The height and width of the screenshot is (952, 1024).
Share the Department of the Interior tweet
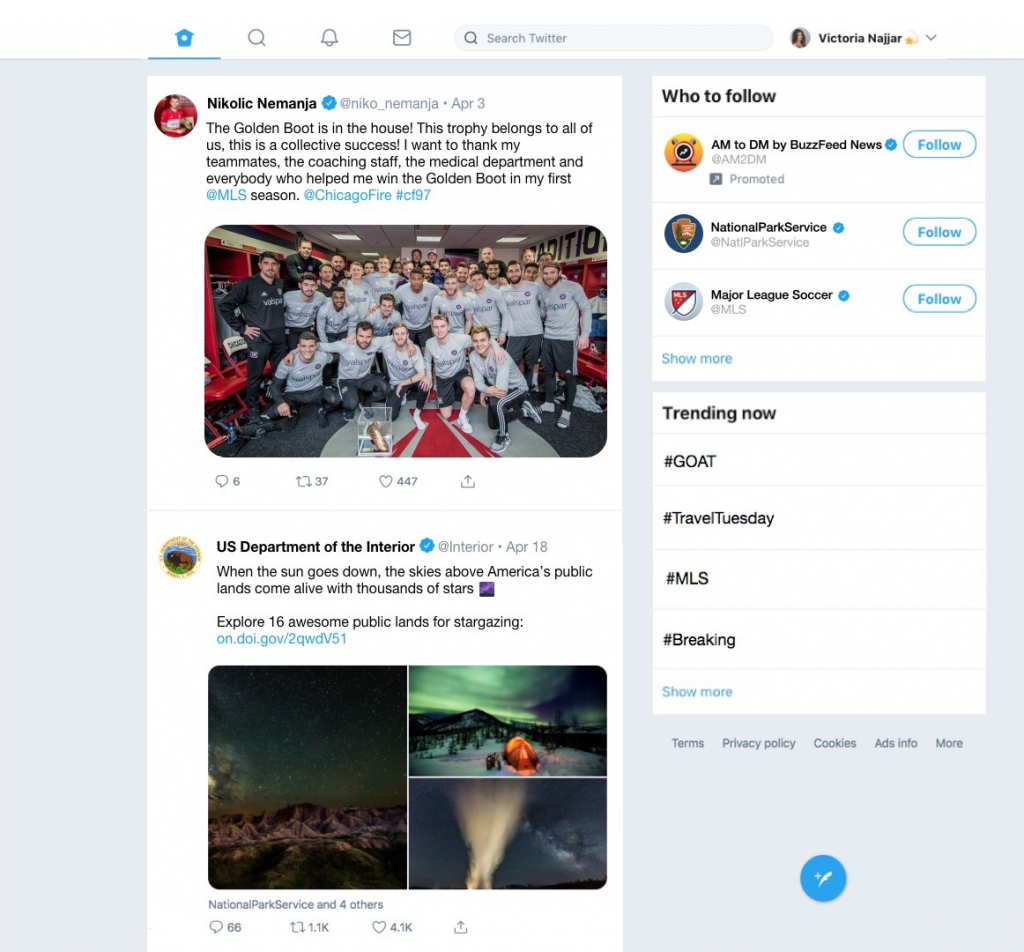(x=460, y=927)
